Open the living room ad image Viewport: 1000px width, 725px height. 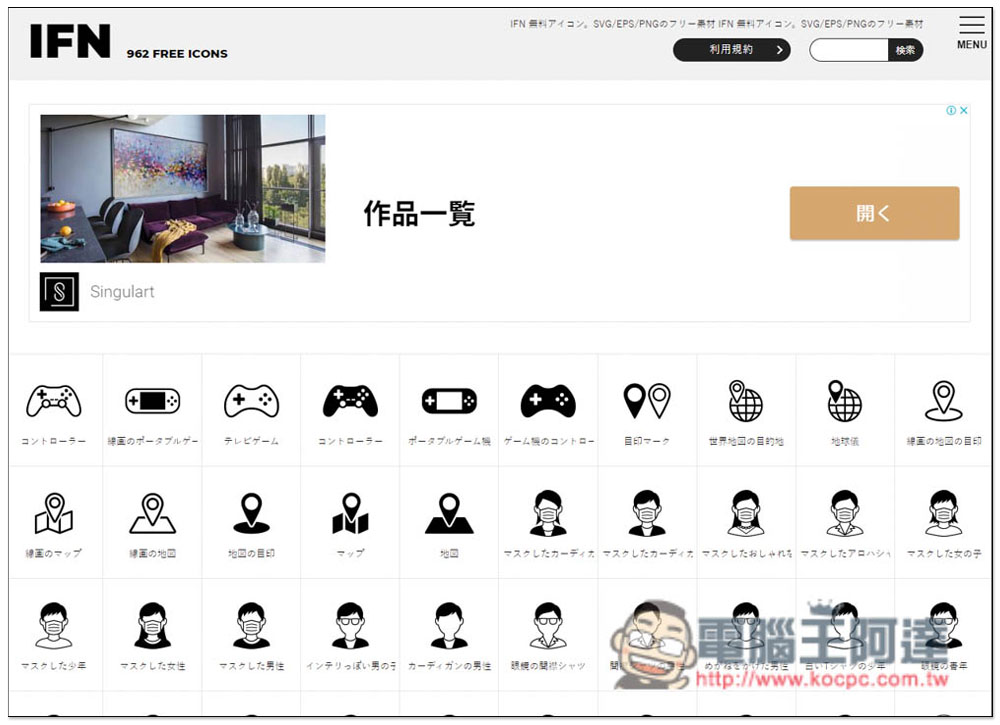click(182, 188)
